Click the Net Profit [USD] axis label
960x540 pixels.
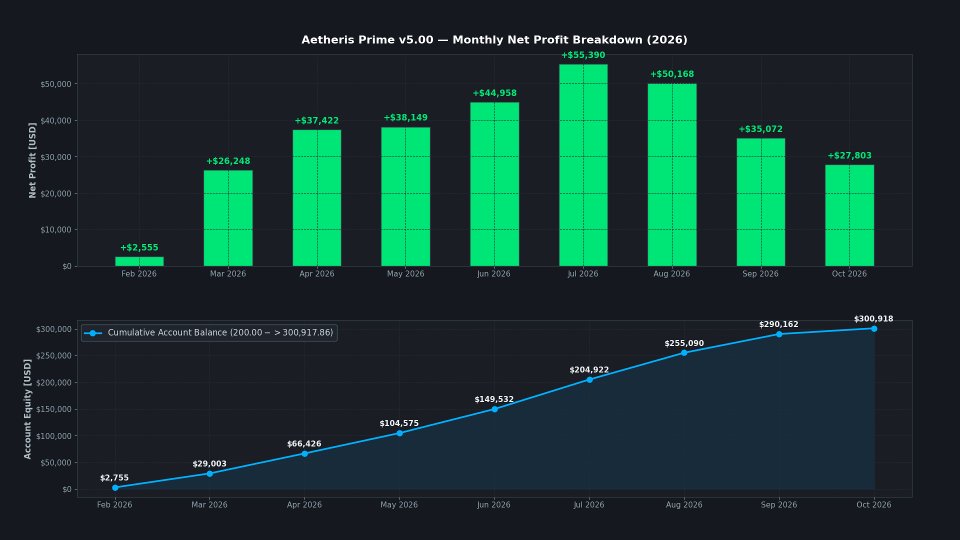tap(32, 160)
